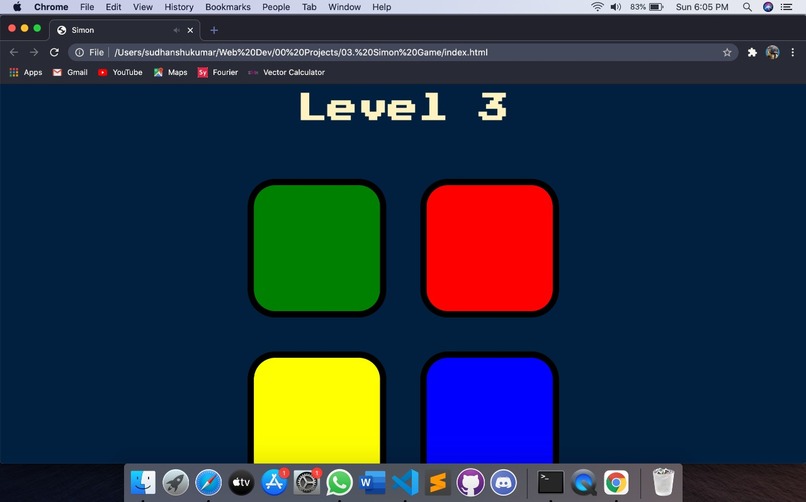Go back using the browser back arrow

coord(14,52)
